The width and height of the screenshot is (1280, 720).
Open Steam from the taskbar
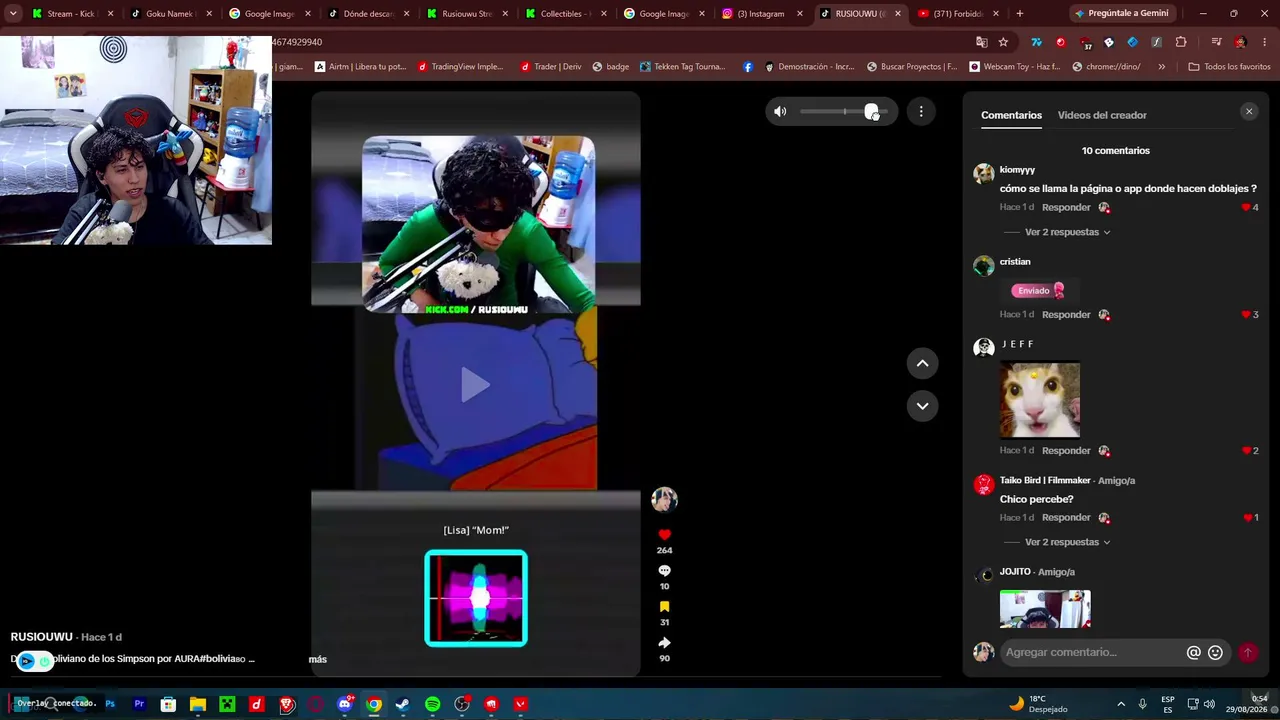(x=403, y=704)
